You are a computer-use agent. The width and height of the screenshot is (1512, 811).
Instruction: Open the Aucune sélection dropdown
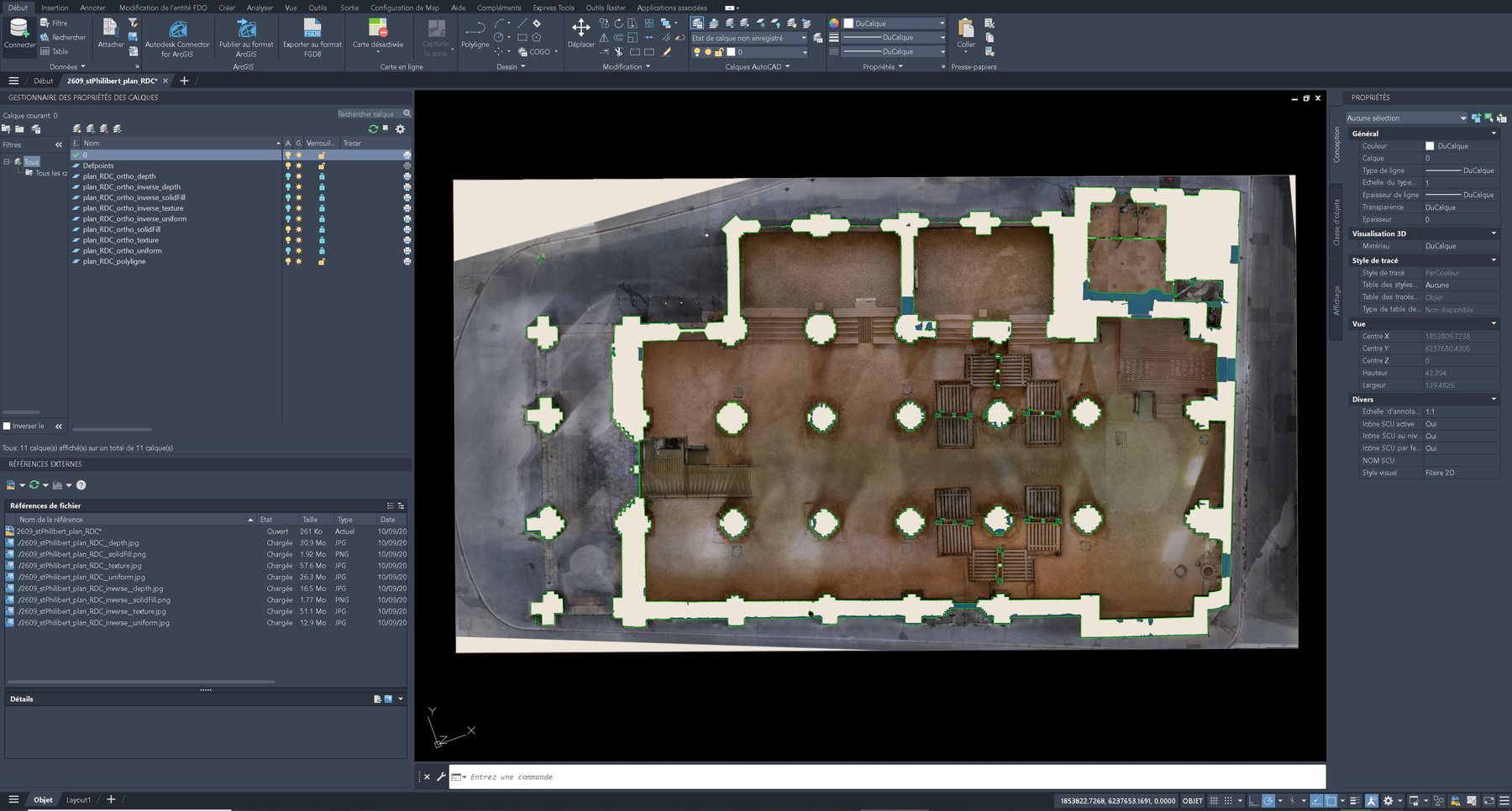1406,118
